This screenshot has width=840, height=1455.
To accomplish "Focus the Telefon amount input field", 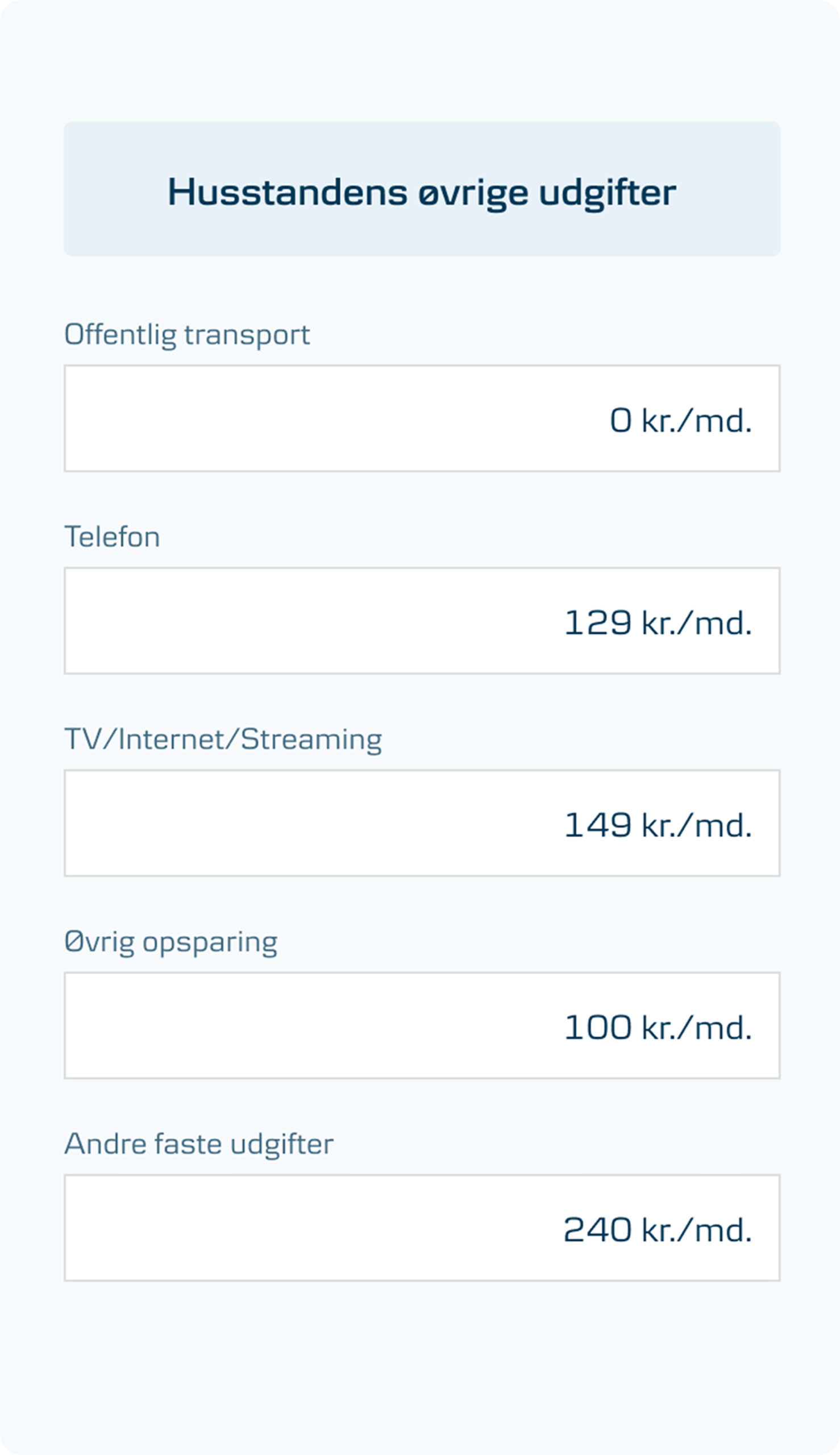I will [x=422, y=621].
